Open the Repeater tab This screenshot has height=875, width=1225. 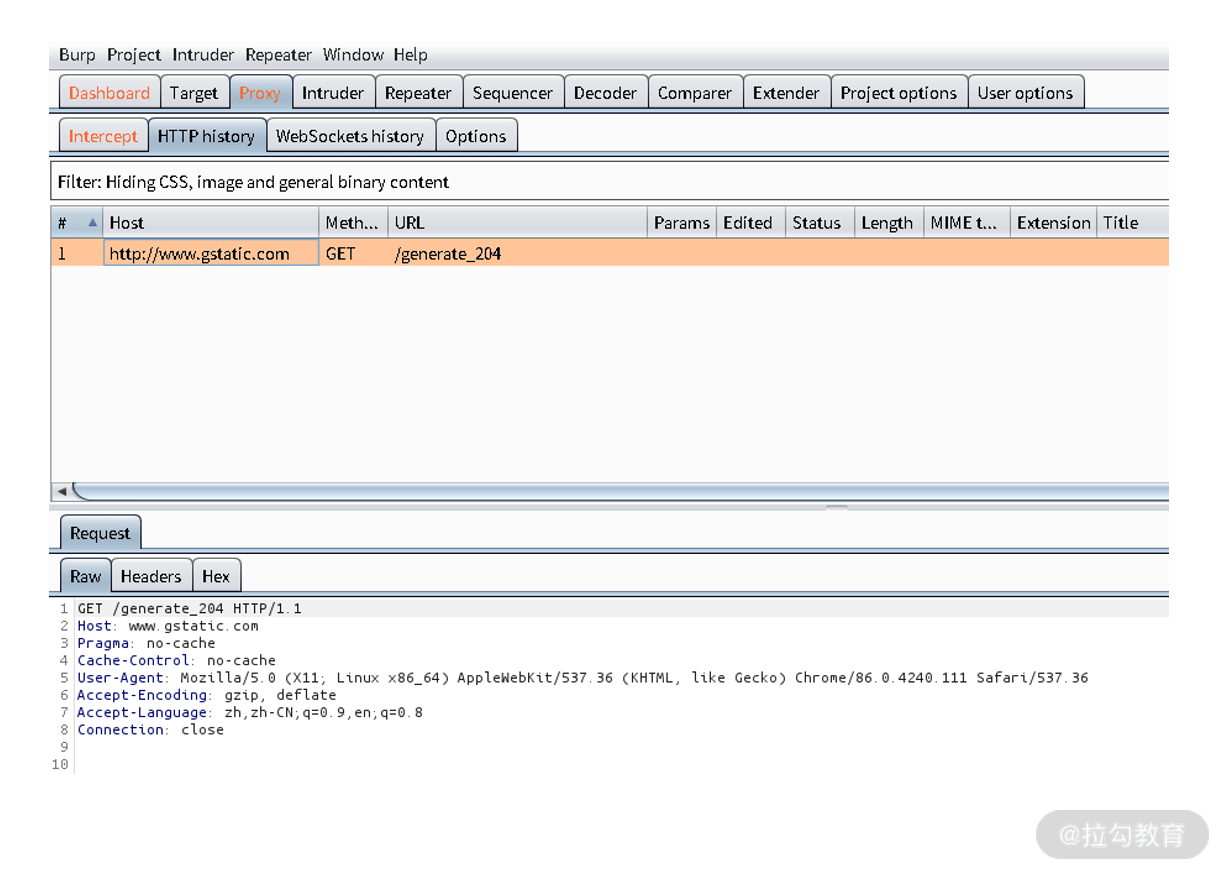[418, 93]
